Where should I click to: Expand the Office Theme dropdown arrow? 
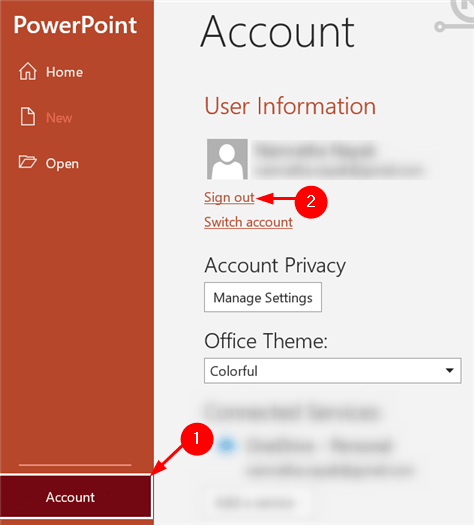(x=450, y=370)
